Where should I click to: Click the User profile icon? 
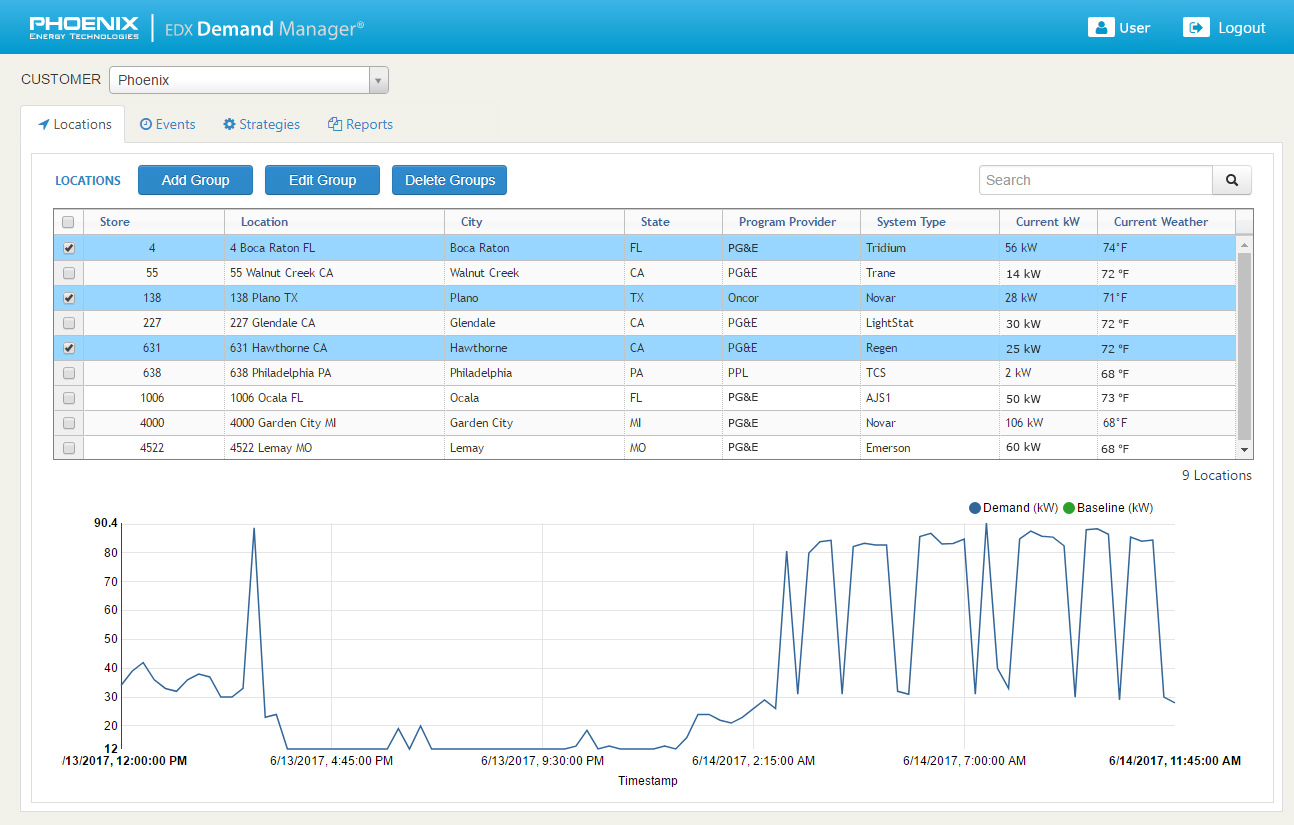coord(1101,28)
